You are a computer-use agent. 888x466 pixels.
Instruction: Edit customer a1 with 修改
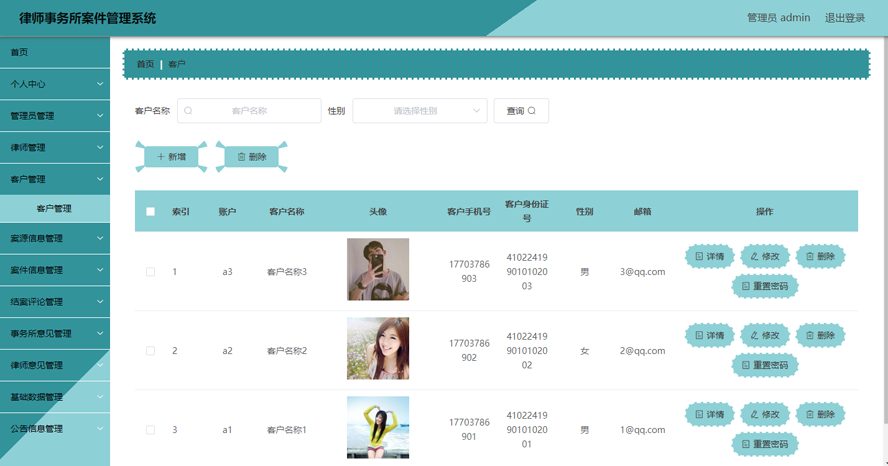[x=765, y=414]
